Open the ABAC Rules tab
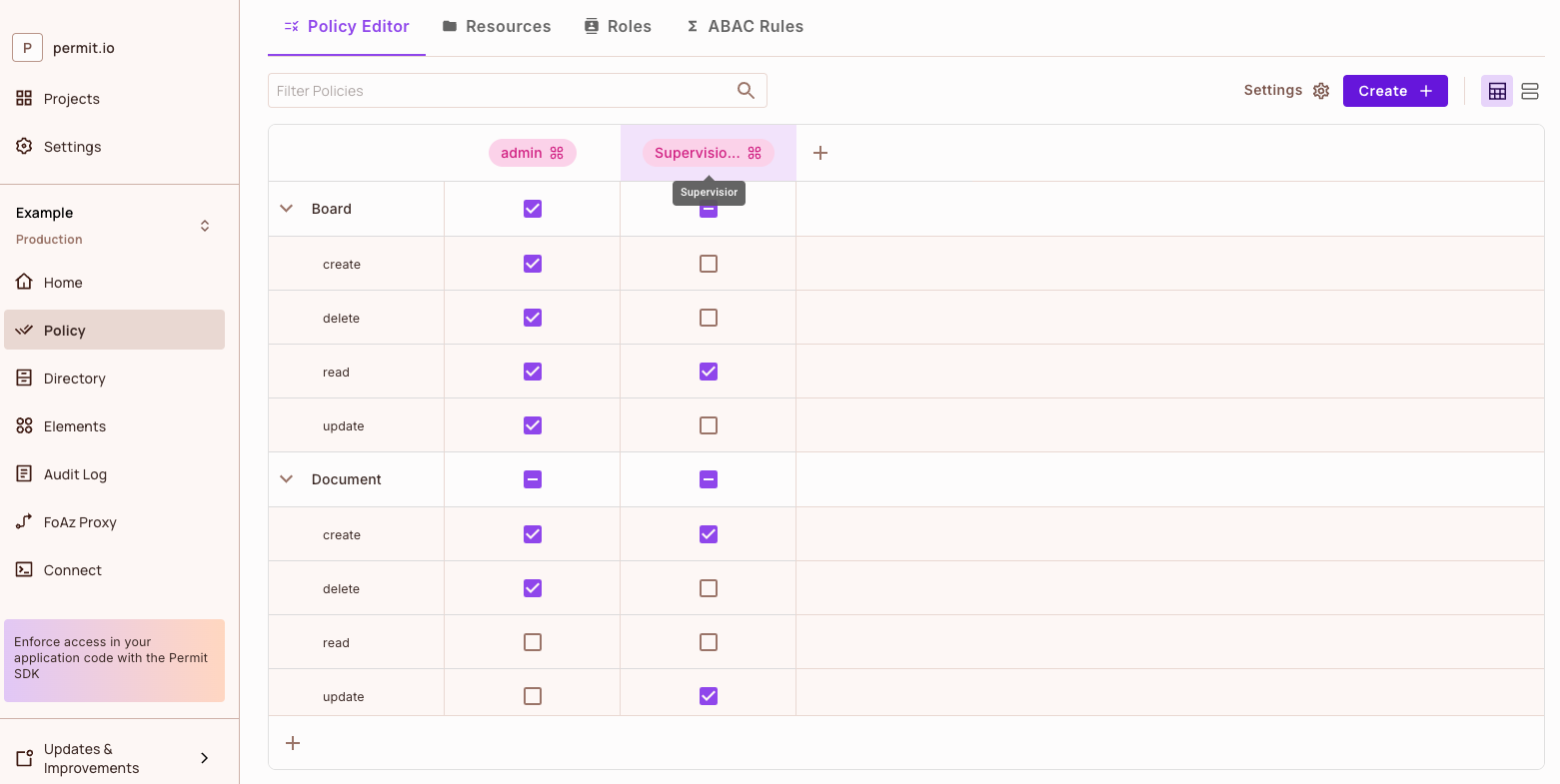Viewport: 1560px width, 784px height. (x=745, y=26)
